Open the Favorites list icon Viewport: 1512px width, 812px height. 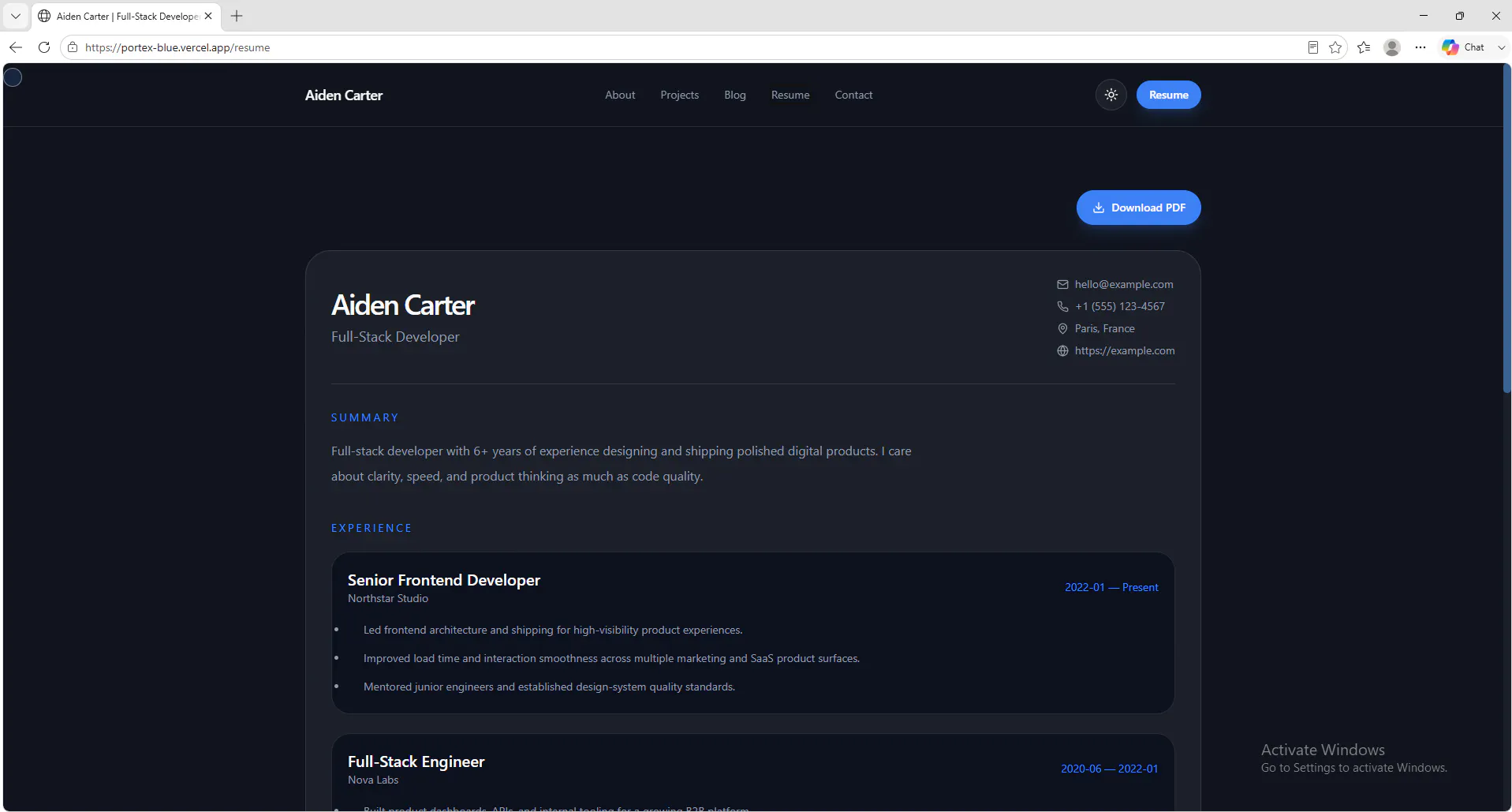point(1364,47)
